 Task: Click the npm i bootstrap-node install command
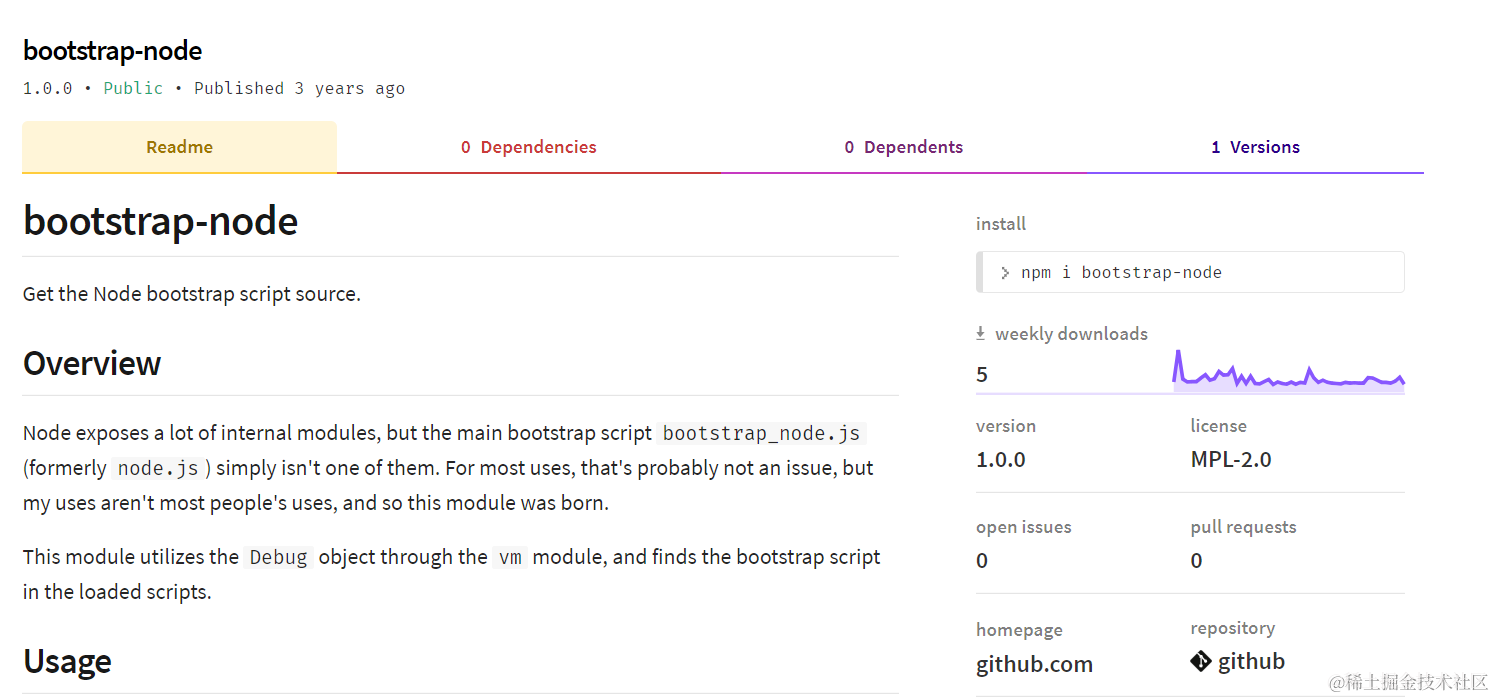[x=1122, y=272]
